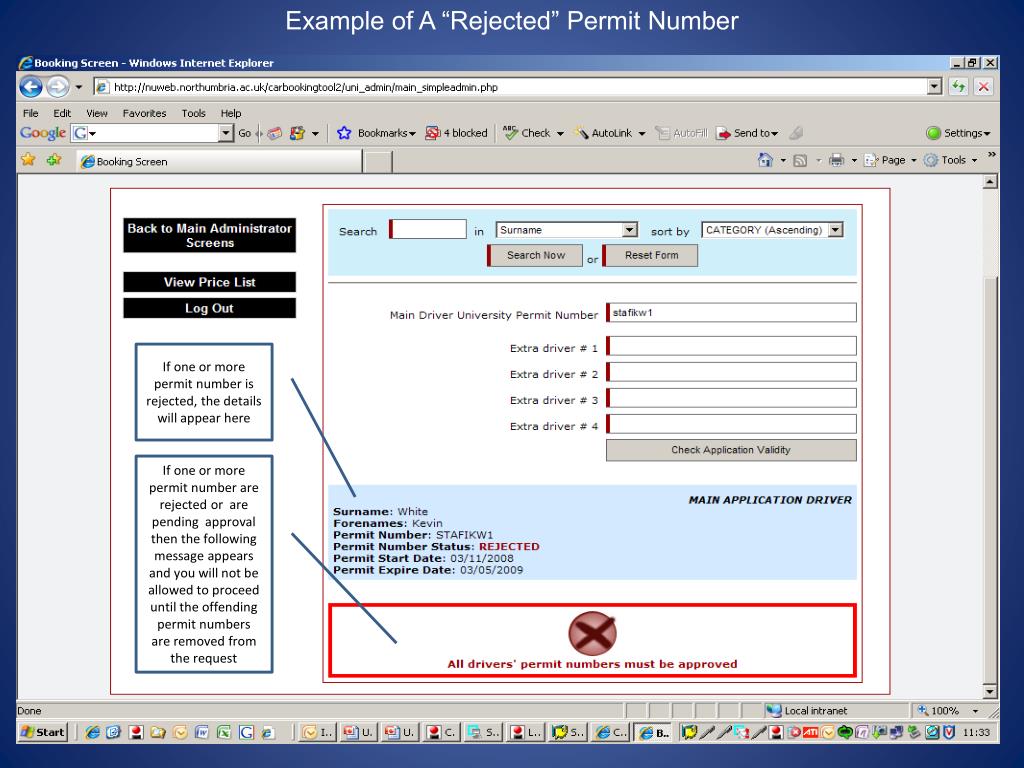Image resolution: width=1024 pixels, height=768 pixels.
Task: Click the Search text field
Action: coord(428,229)
